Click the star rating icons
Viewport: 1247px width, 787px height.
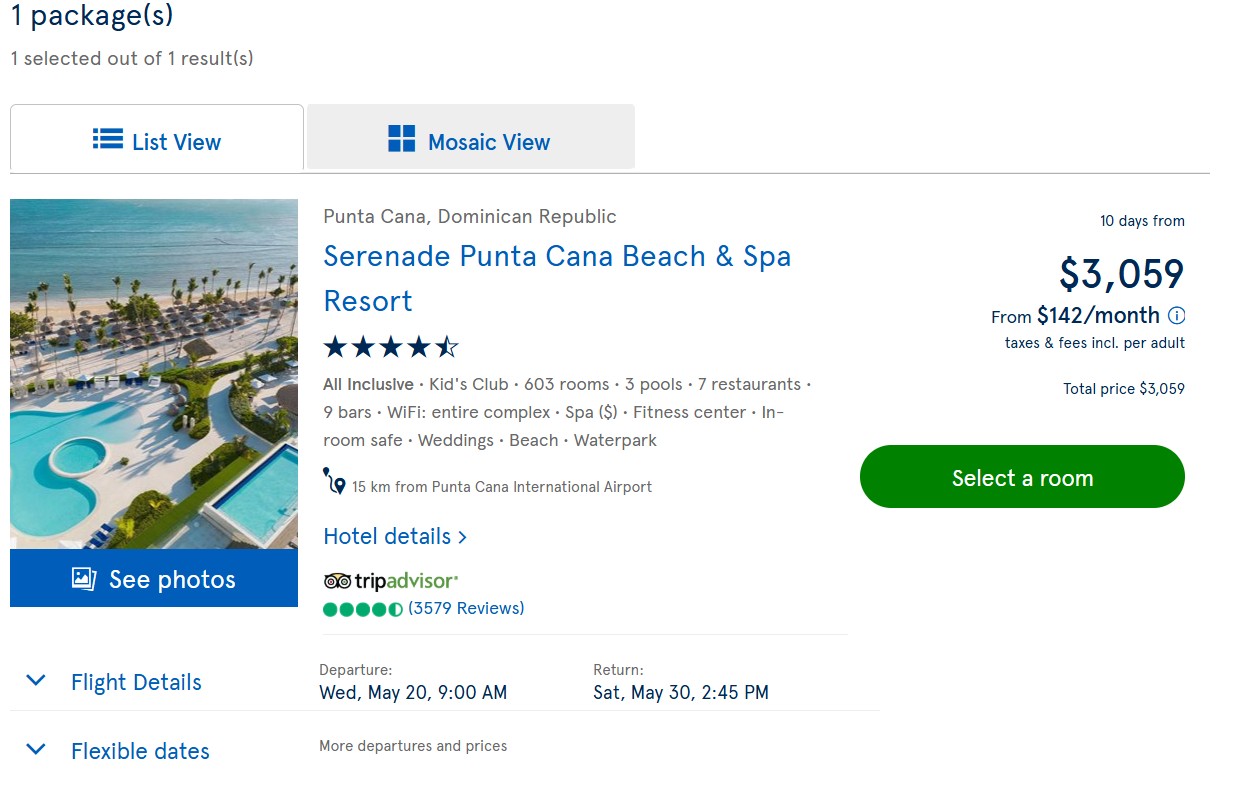(390, 348)
